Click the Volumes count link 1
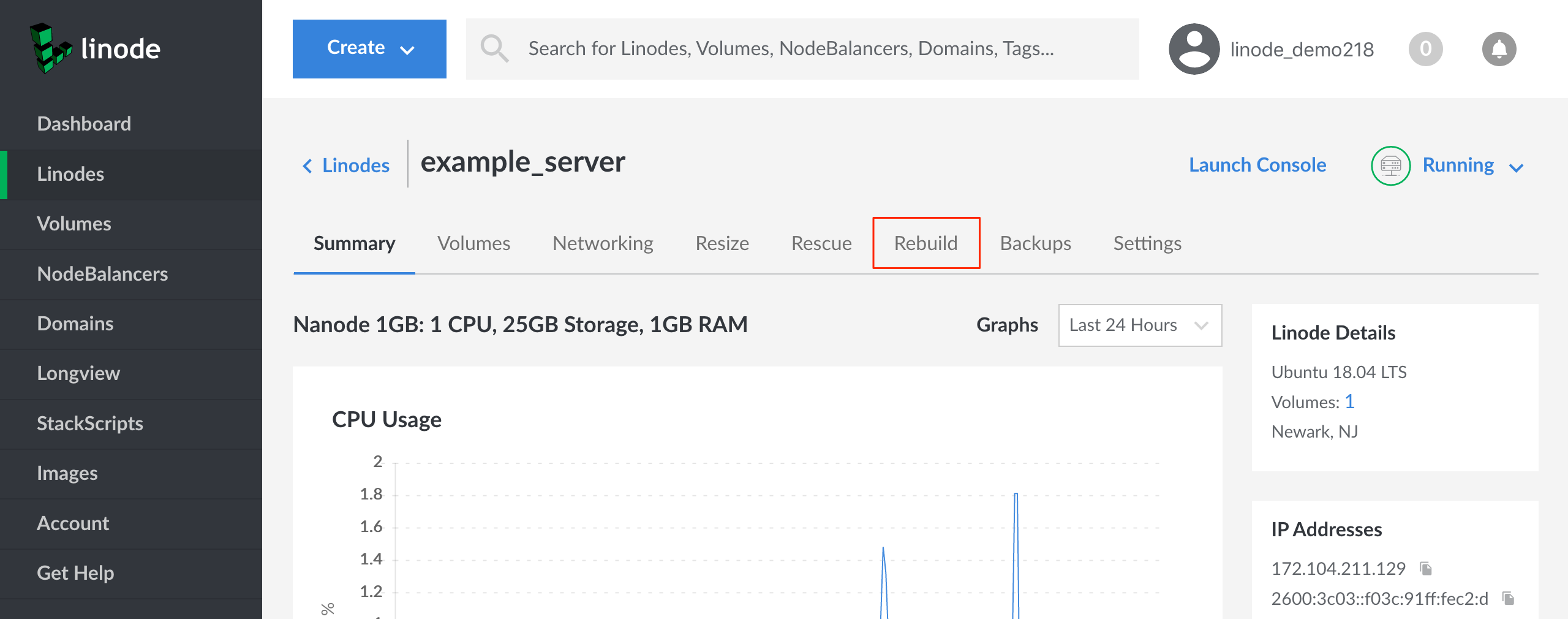This screenshot has width=1568, height=619. [x=1349, y=401]
